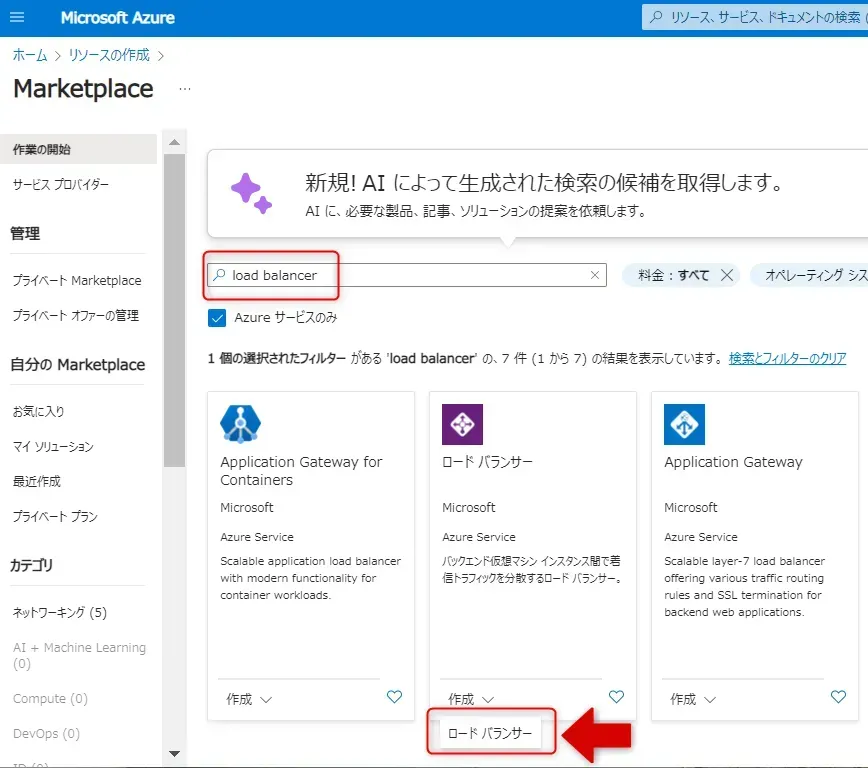The height and width of the screenshot is (768, 868).
Task: Favorite Application Gateway with heart icon
Action: 838,697
